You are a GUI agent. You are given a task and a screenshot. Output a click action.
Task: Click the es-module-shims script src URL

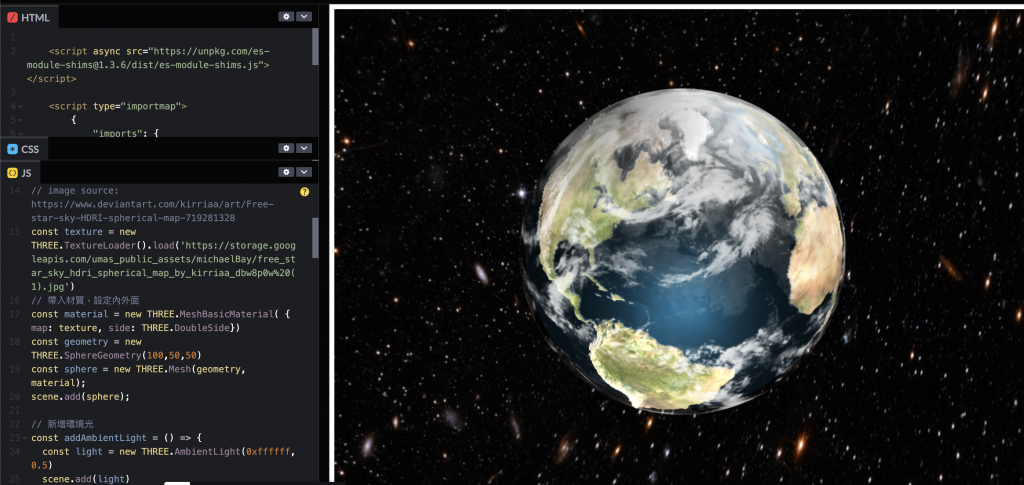tap(148, 58)
